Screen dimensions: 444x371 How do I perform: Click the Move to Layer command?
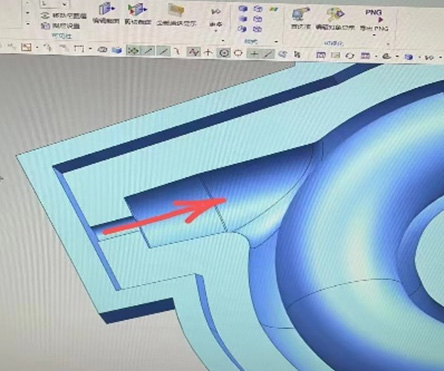pos(64,16)
